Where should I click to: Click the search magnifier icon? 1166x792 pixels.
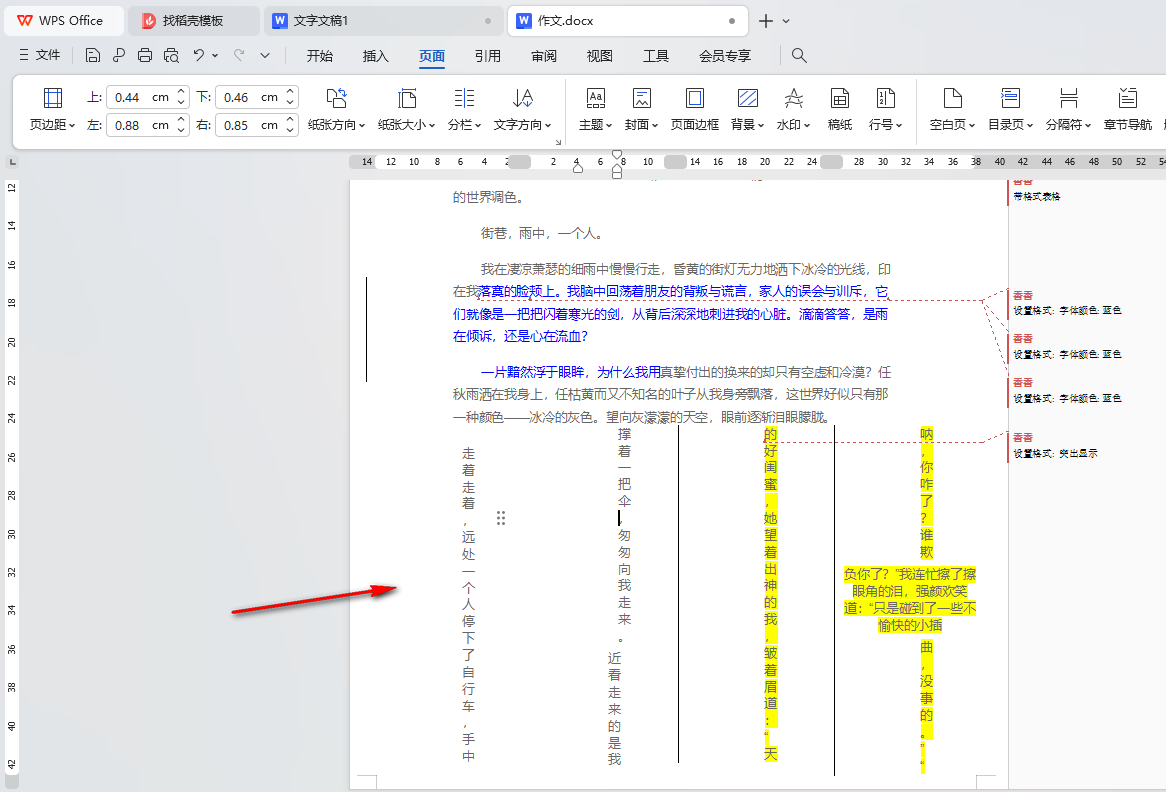799,55
